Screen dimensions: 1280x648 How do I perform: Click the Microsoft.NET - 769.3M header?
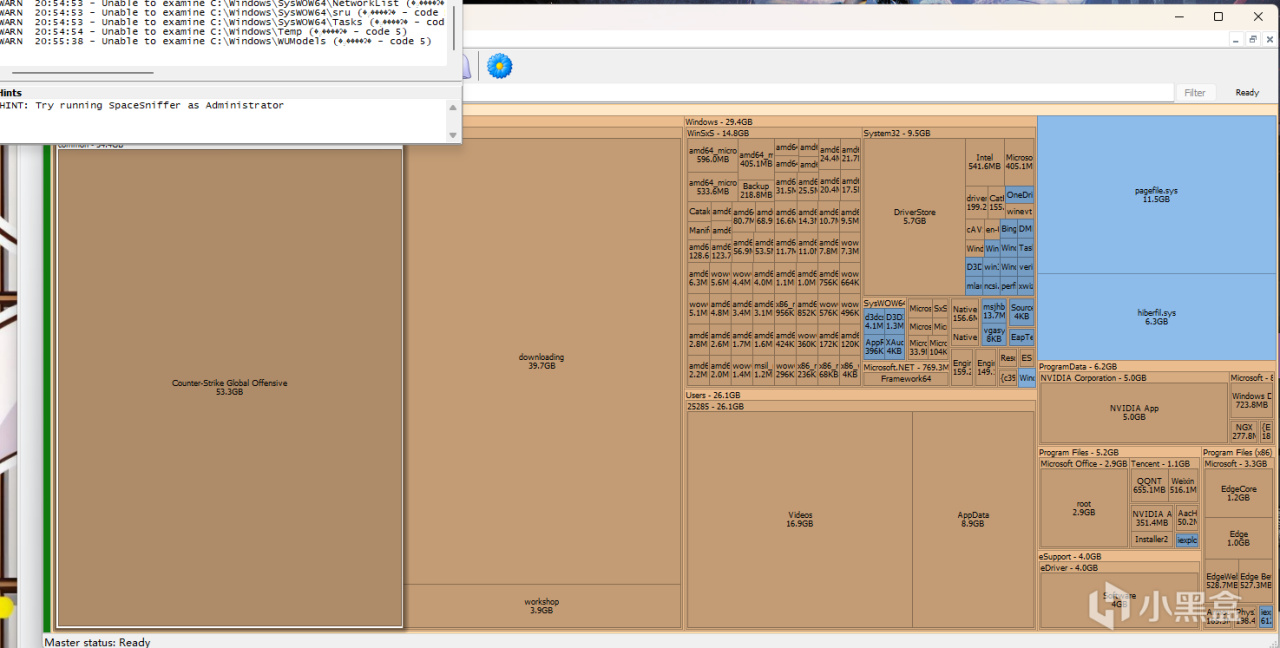tap(906, 368)
